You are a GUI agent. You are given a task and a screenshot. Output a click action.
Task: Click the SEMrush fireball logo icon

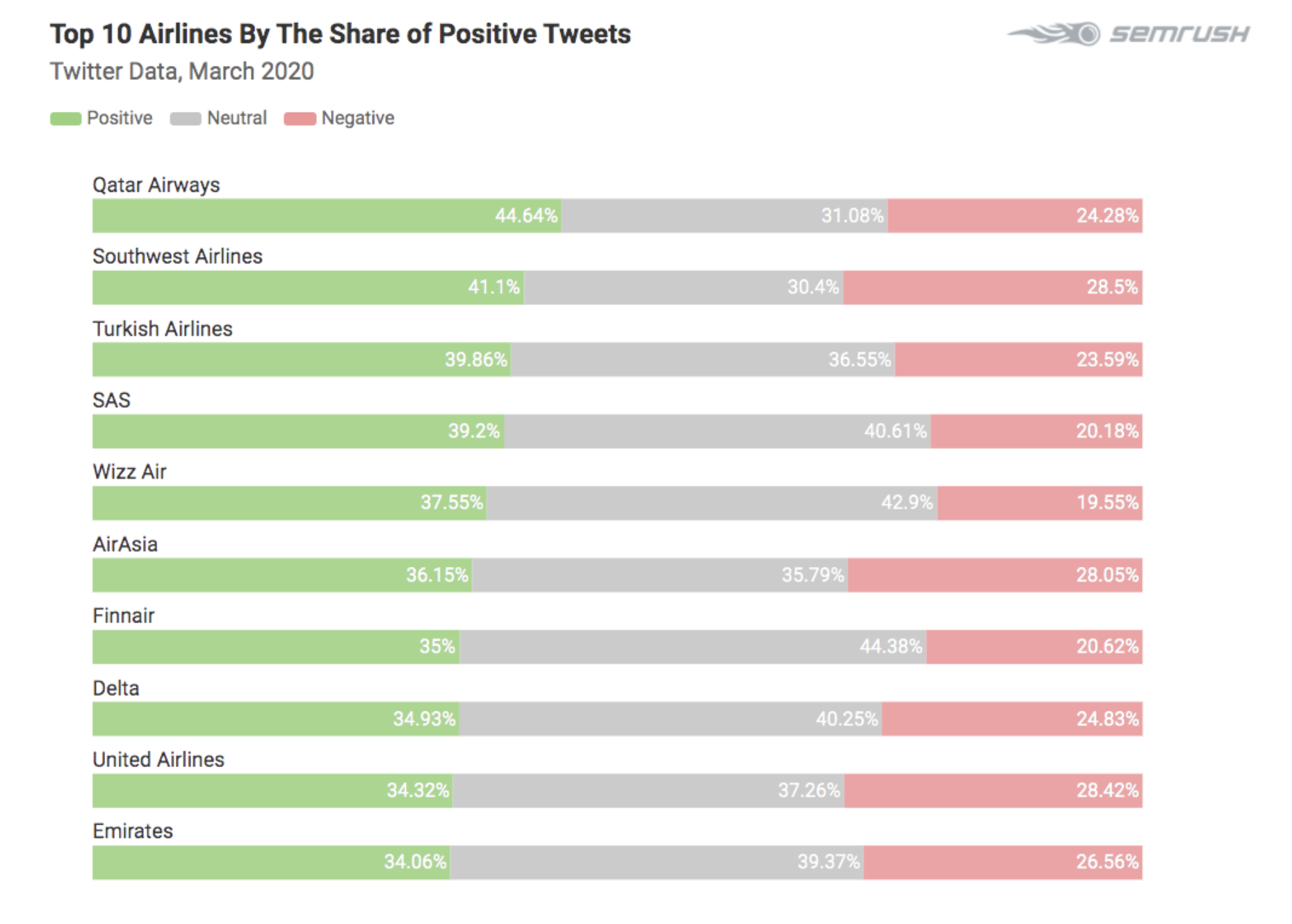(1054, 33)
